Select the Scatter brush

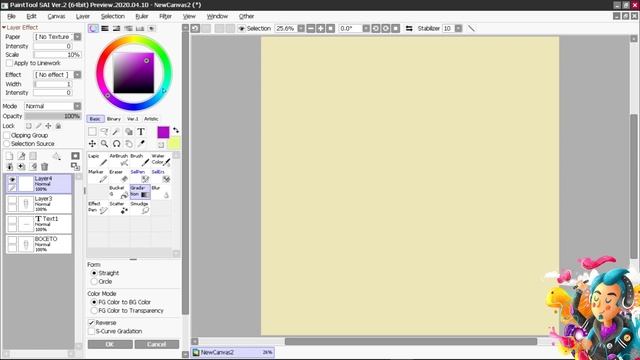pyautogui.click(x=119, y=207)
